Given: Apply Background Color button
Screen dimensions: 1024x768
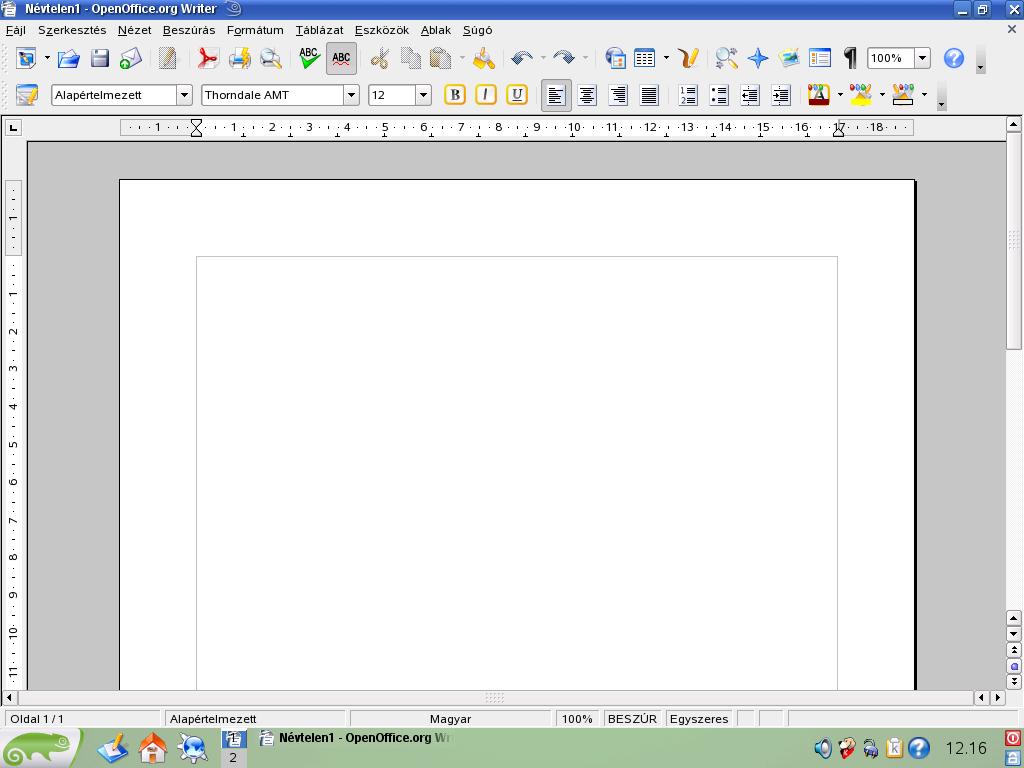Looking at the screenshot, I should [903, 95].
